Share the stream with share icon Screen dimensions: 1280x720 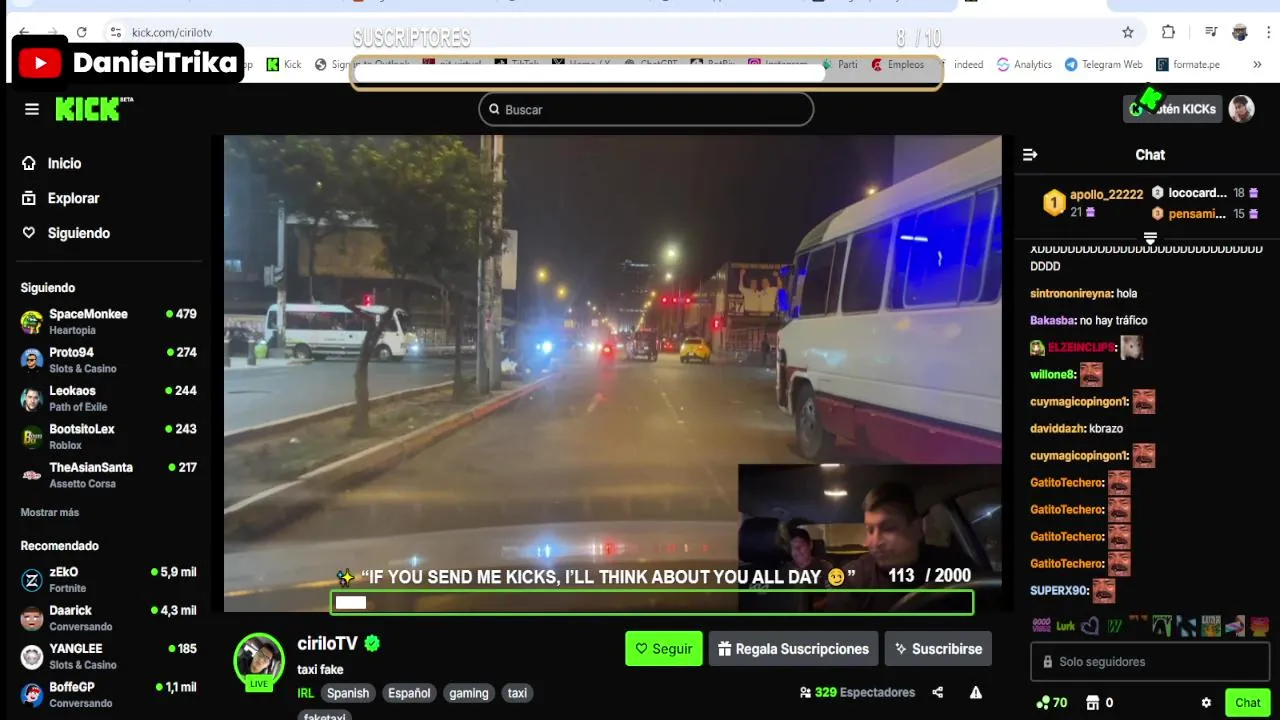[937, 692]
